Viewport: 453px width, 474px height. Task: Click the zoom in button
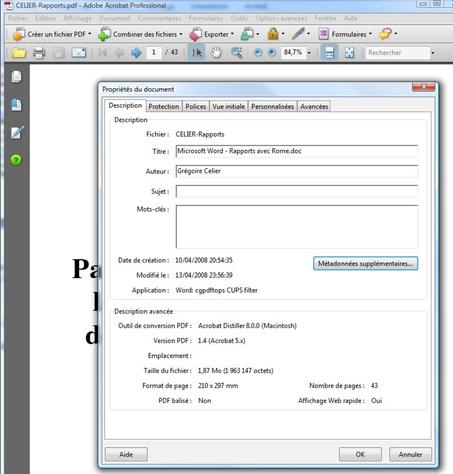pyautogui.click(x=272, y=53)
